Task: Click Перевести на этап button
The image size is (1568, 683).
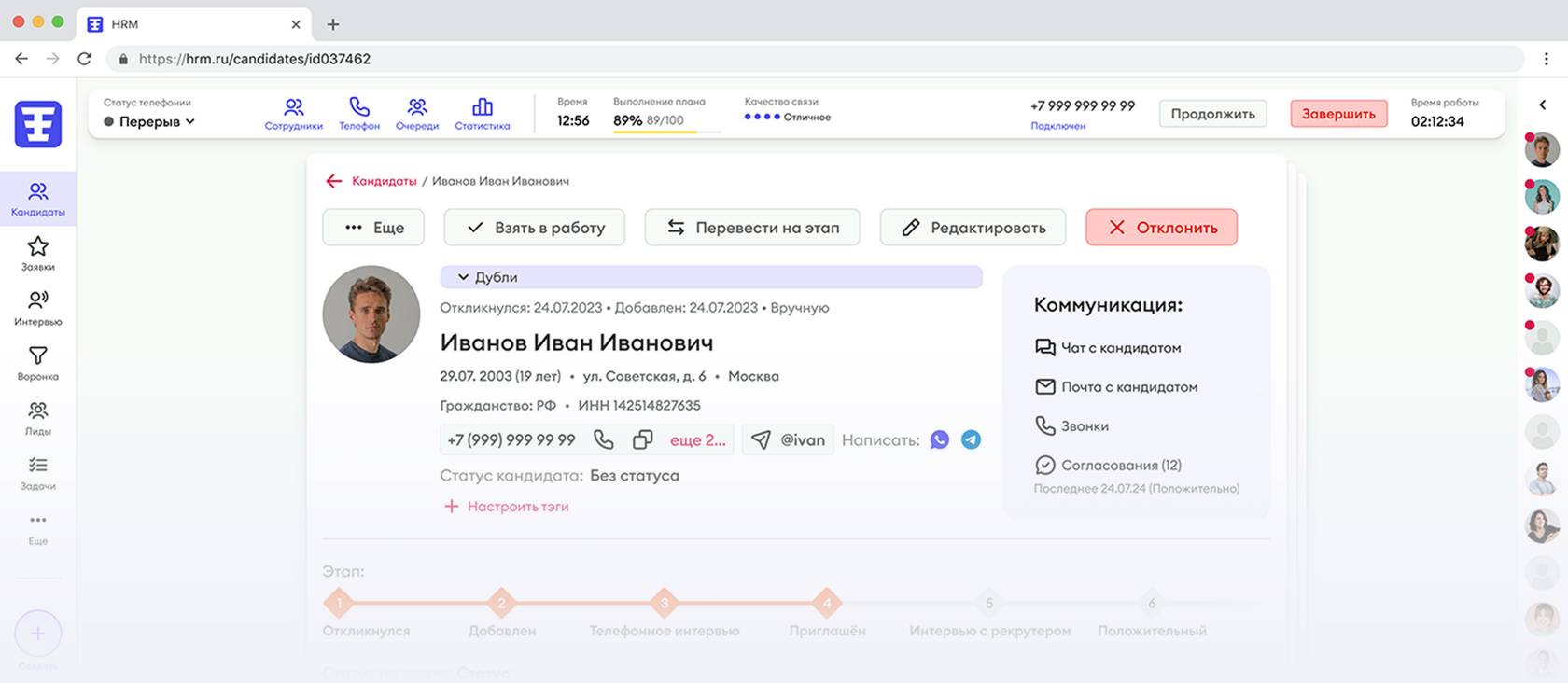Action: tap(752, 228)
